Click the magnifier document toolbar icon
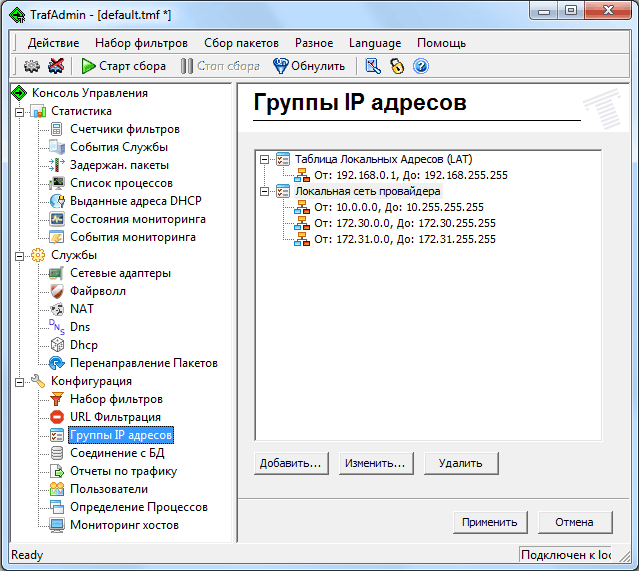The width and height of the screenshot is (639, 571). [373, 66]
